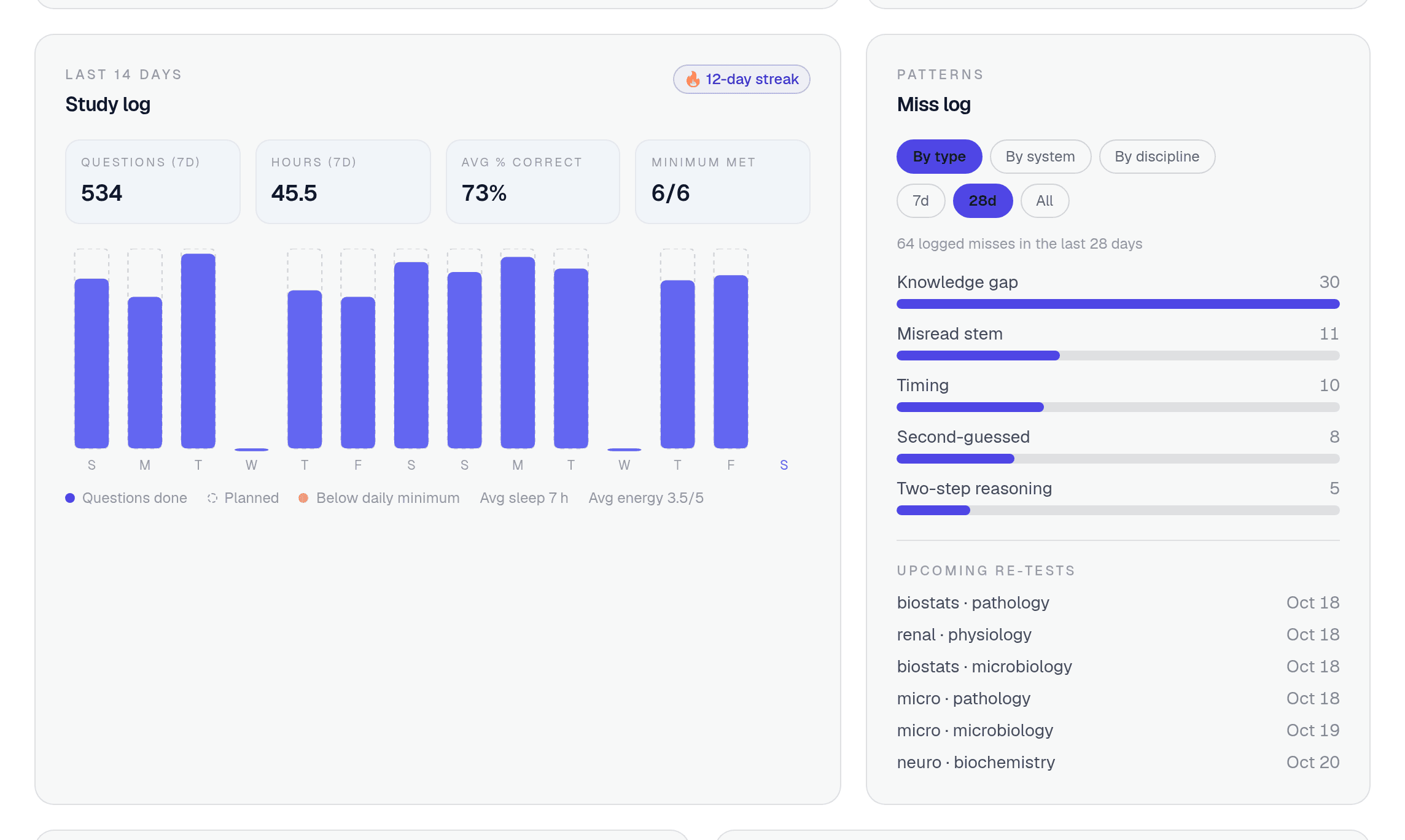The height and width of the screenshot is (840, 1405).
Task: Click the Hours (7D) stat card
Action: point(343,182)
